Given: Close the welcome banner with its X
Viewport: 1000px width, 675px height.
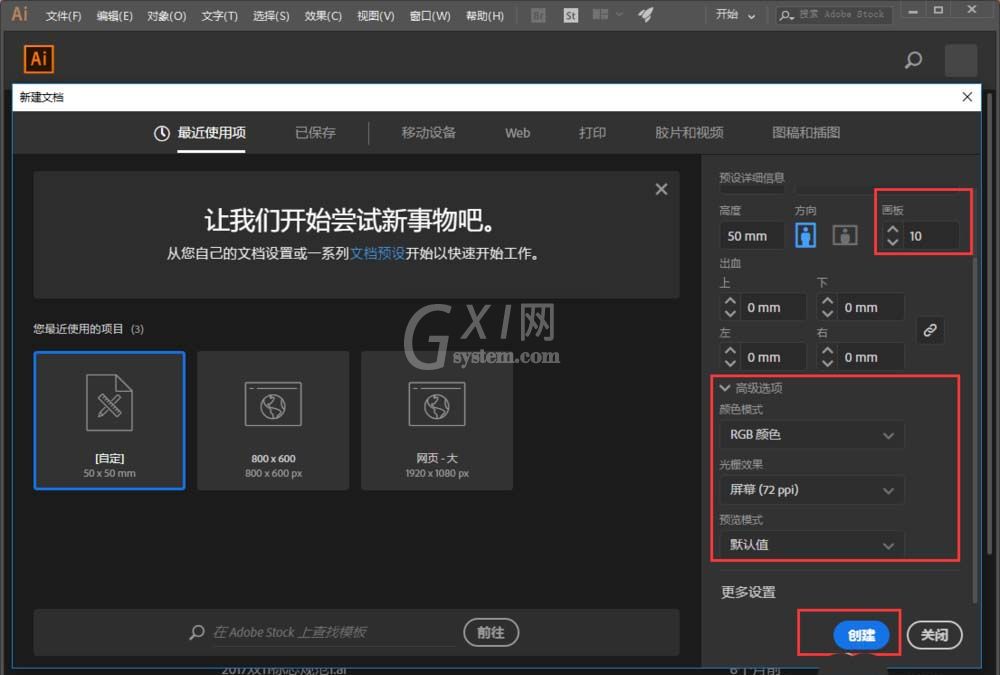Looking at the screenshot, I should coord(661,189).
